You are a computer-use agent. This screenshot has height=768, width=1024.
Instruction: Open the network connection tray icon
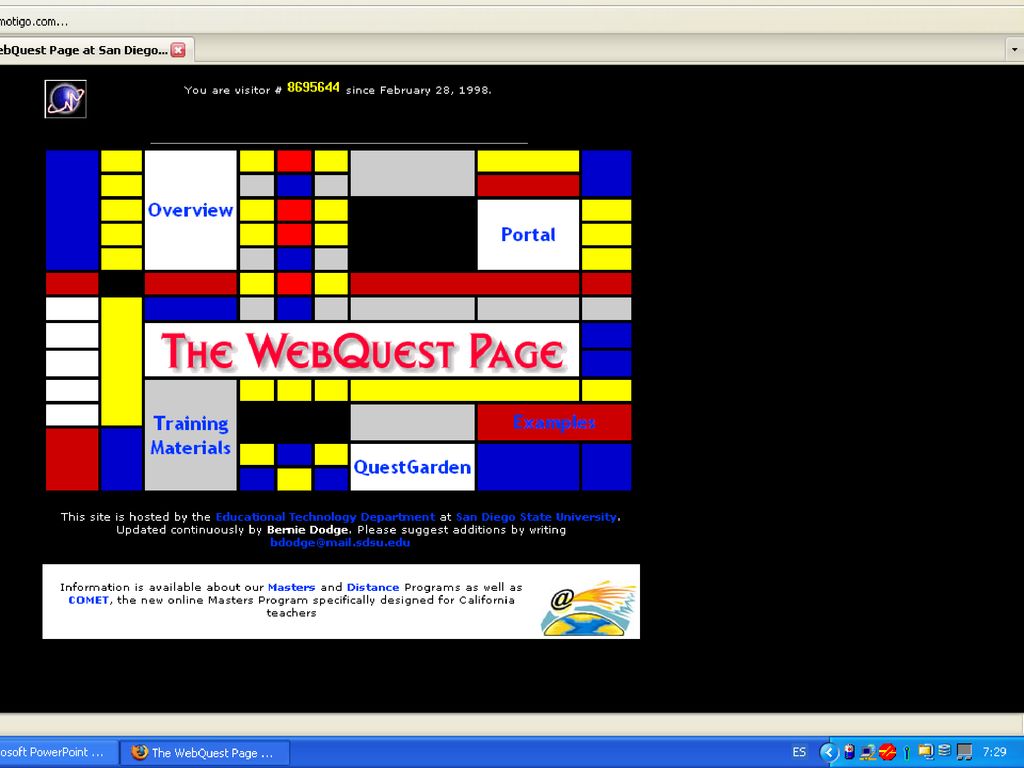(x=868, y=752)
